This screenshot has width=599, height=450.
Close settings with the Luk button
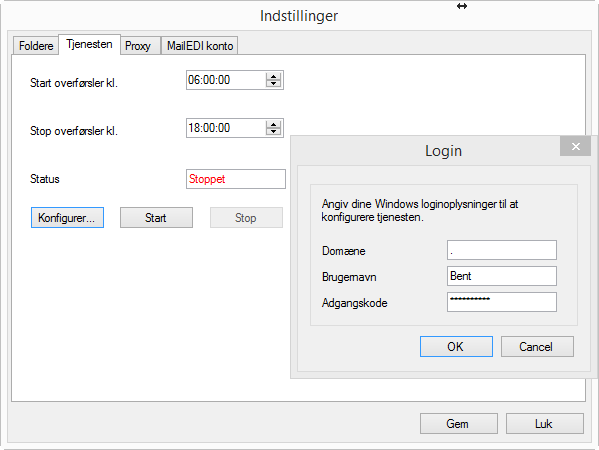[545, 423]
